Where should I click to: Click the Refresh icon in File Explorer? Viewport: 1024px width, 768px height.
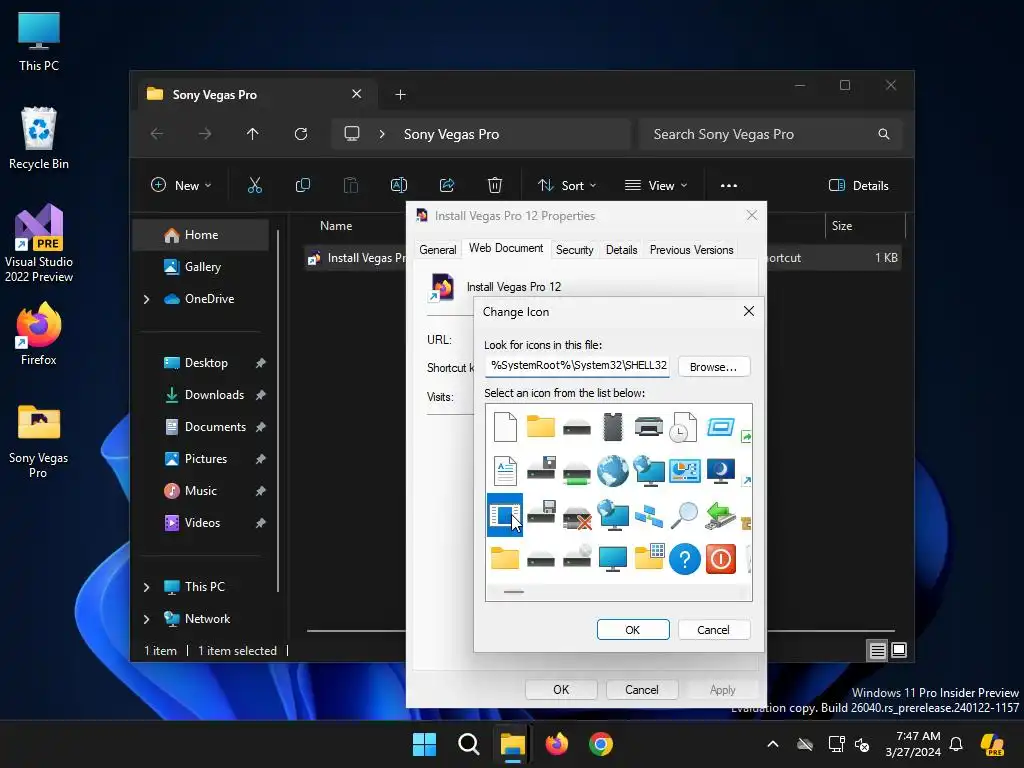(301, 134)
